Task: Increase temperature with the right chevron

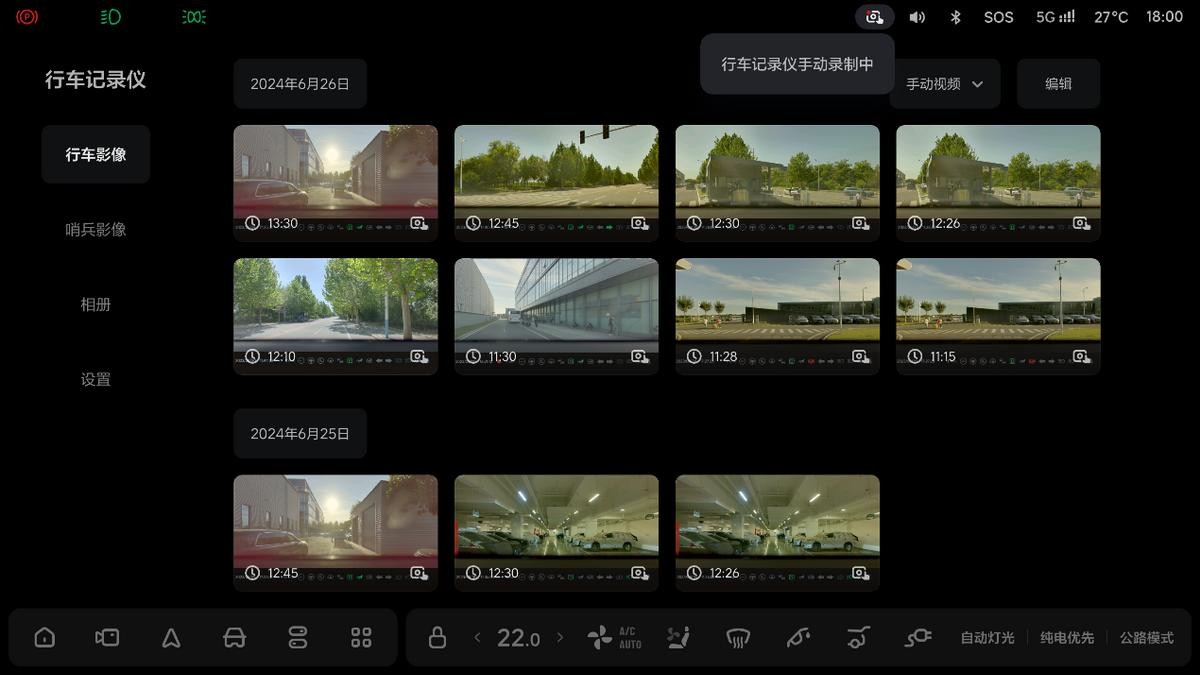Action: tap(560, 638)
